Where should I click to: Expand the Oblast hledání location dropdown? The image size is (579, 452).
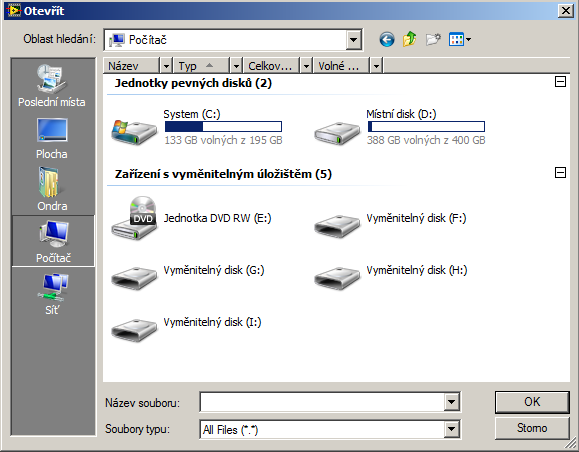pos(353,39)
